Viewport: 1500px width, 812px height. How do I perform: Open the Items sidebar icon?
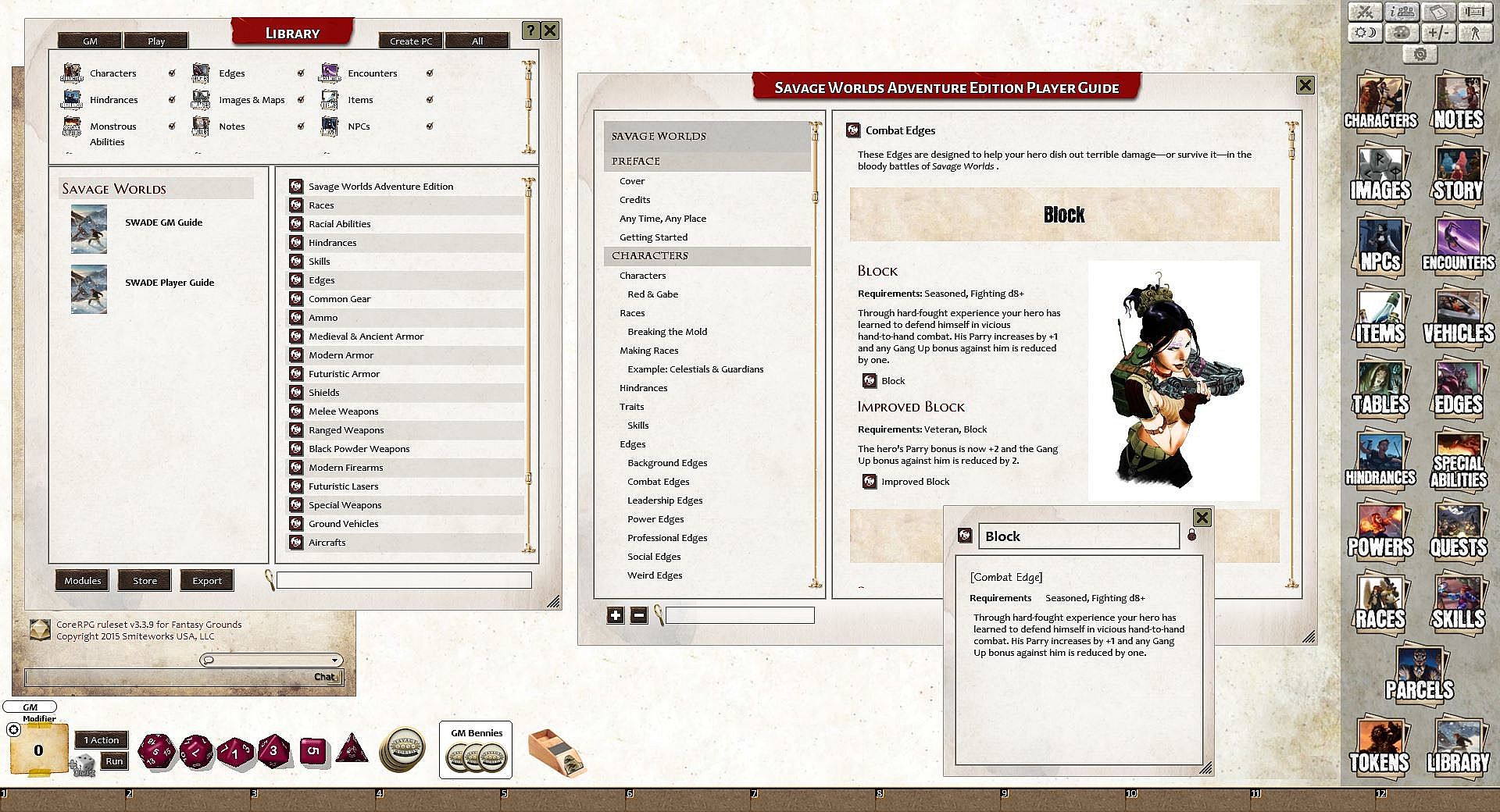[x=1380, y=316]
